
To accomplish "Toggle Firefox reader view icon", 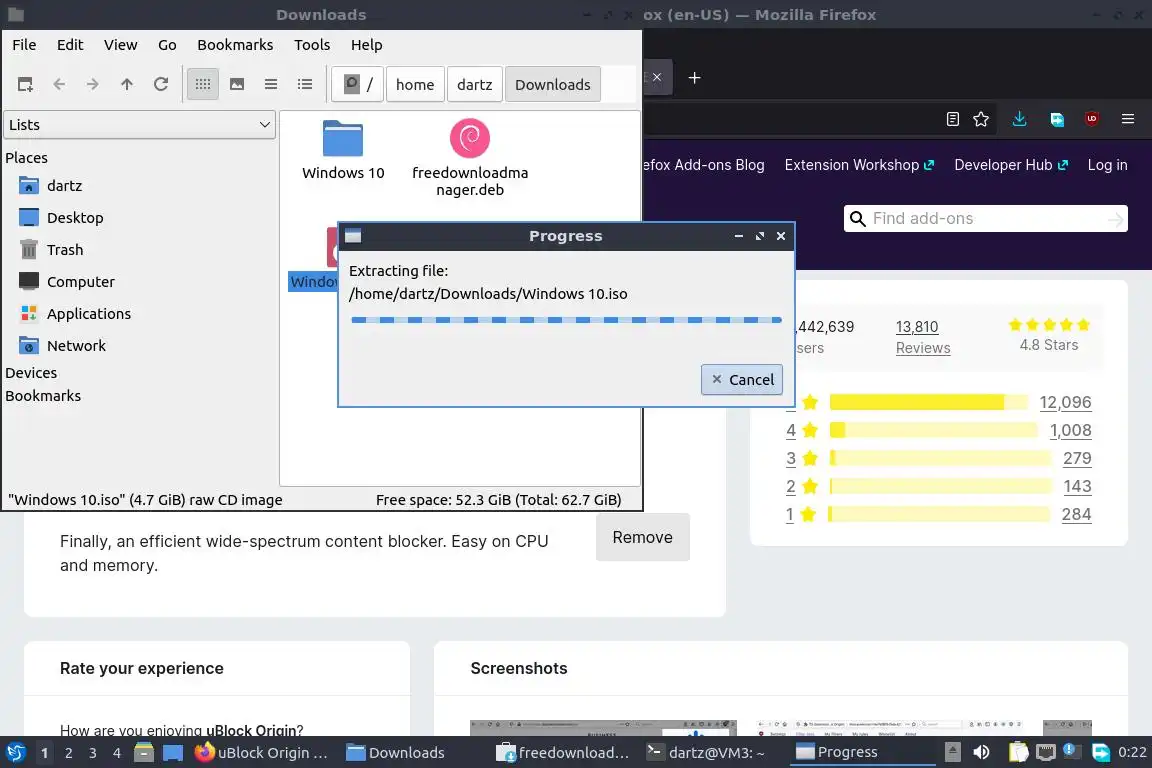I will coord(953,119).
